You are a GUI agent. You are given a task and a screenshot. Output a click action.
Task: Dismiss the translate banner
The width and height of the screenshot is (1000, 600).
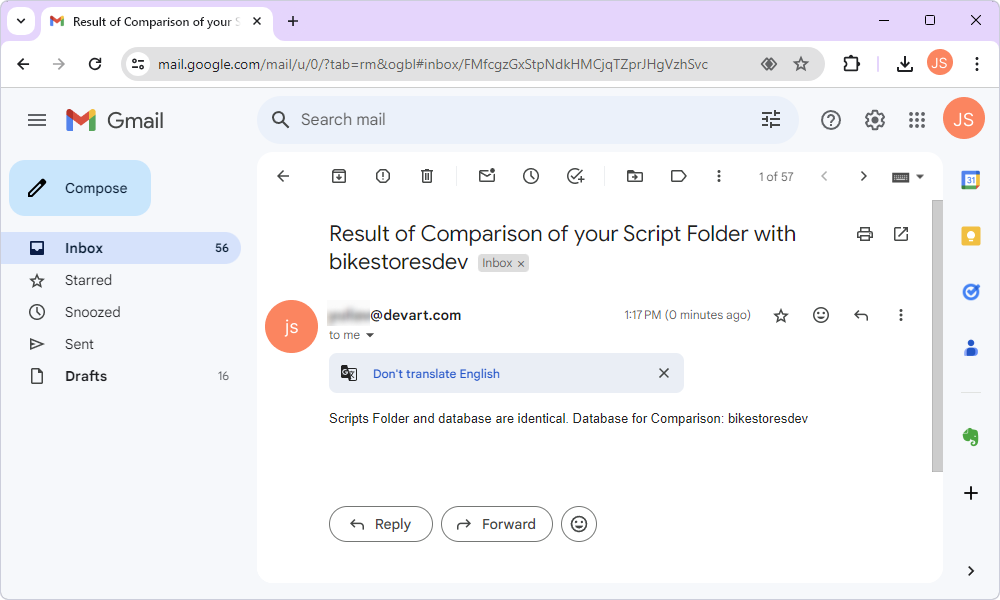click(x=663, y=373)
